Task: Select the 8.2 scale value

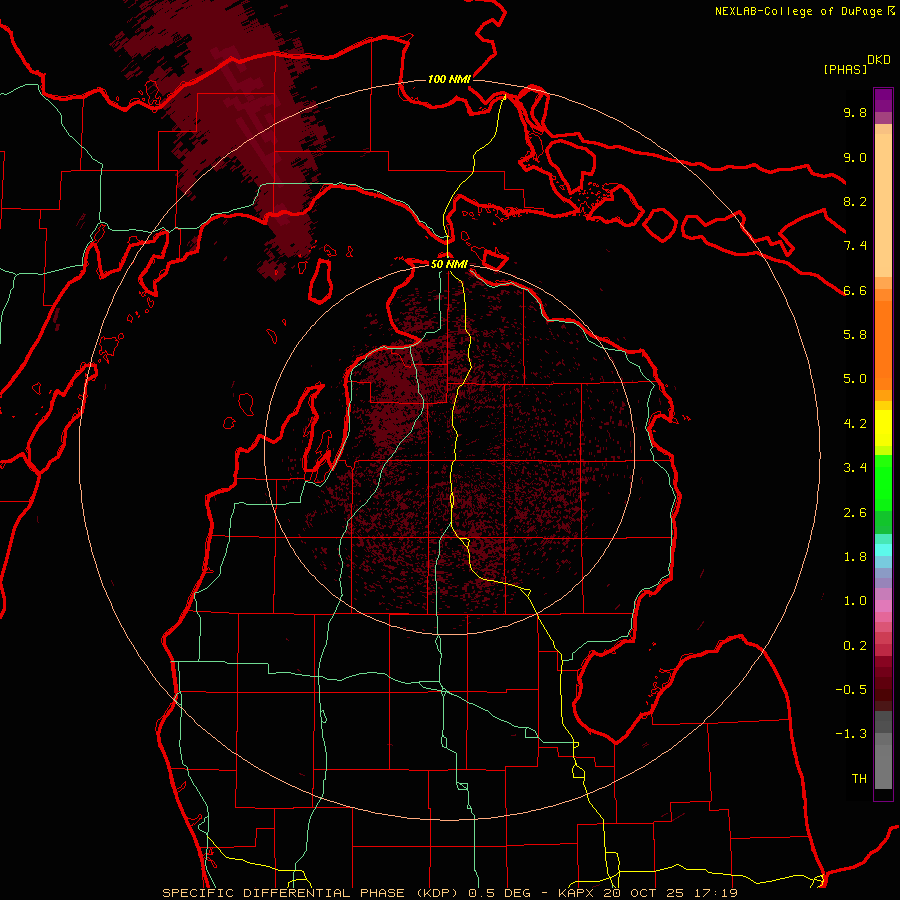Action: 855,201
